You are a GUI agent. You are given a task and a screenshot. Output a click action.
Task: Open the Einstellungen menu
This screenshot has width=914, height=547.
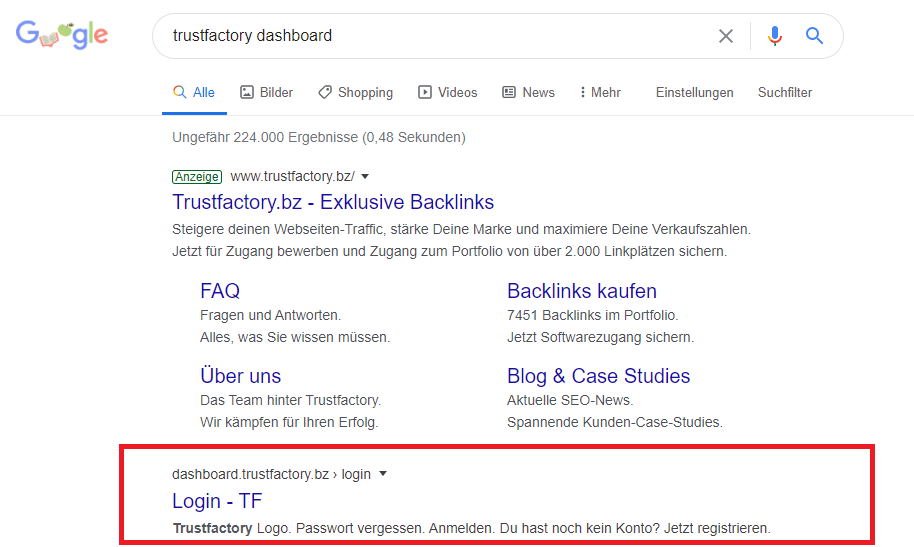point(695,92)
